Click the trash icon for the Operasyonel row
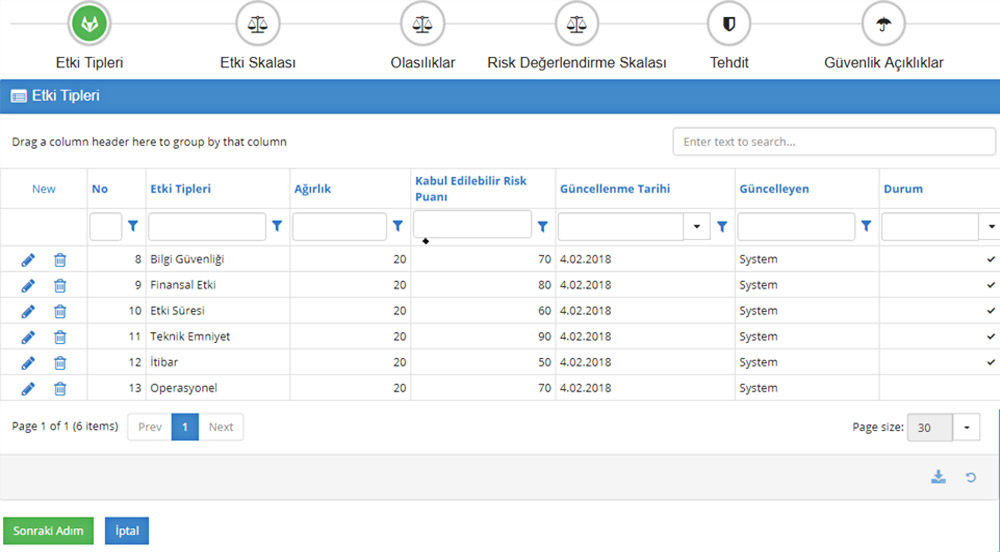Image resolution: width=1000 pixels, height=552 pixels. (x=60, y=389)
